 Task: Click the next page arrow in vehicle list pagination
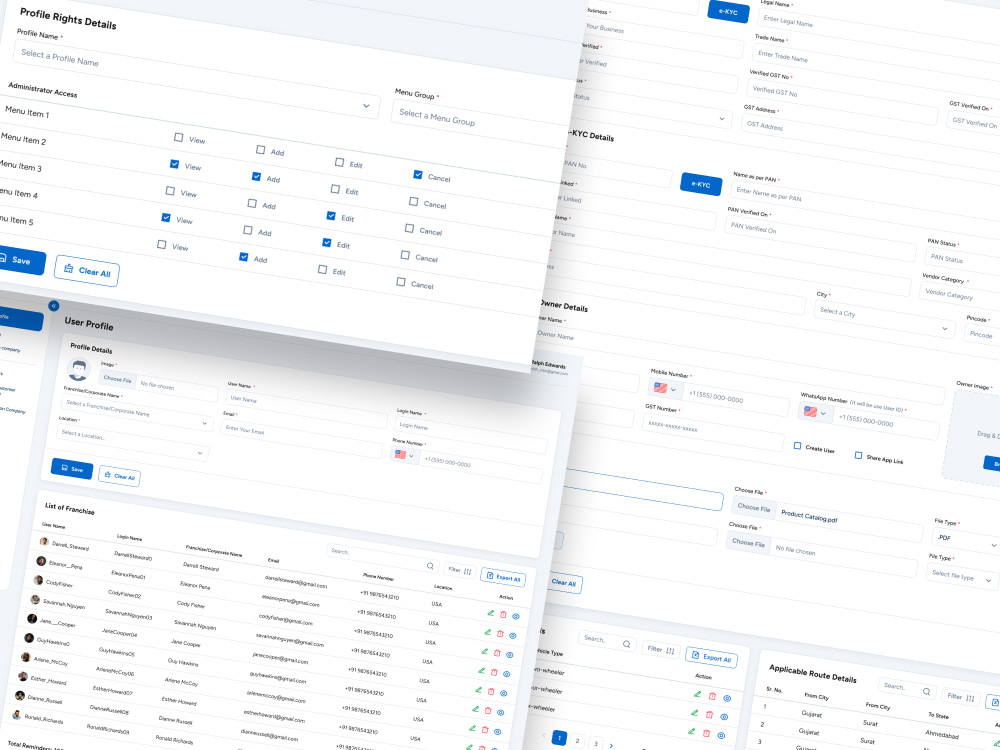coord(611,746)
